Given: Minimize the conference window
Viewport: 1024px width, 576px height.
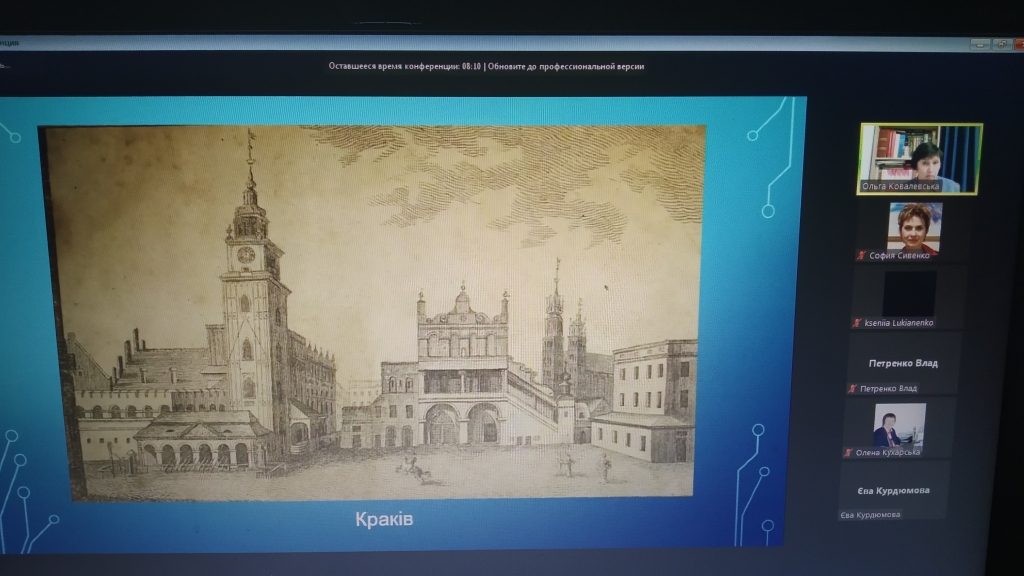Looking at the screenshot, I should [979, 44].
